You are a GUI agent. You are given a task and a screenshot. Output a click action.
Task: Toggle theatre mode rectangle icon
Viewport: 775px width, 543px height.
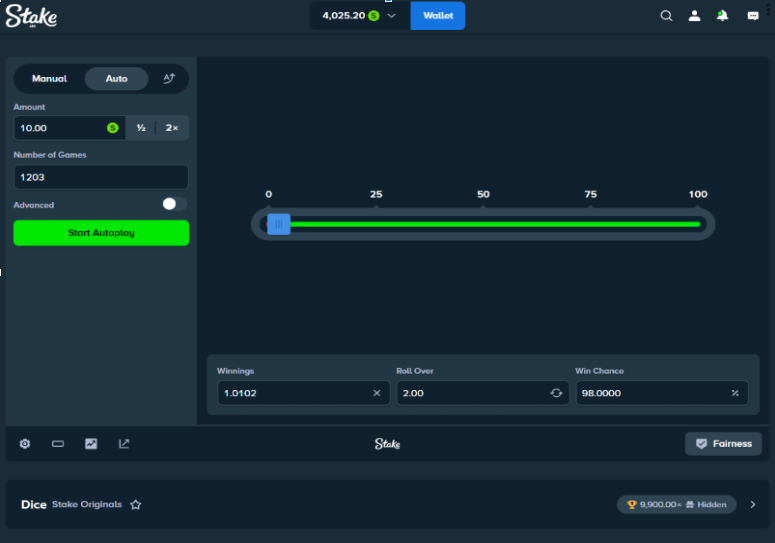tap(58, 444)
